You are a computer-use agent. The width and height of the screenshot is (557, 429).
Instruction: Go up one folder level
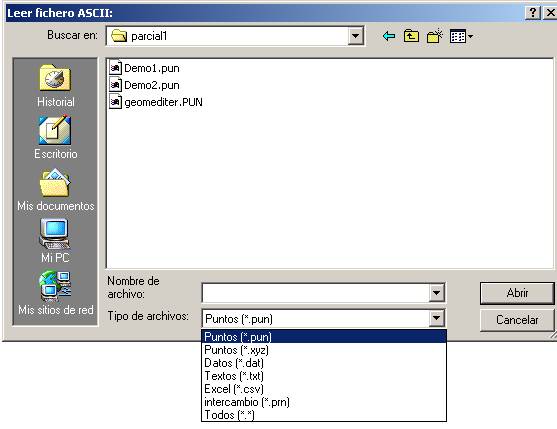pos(411,36)
